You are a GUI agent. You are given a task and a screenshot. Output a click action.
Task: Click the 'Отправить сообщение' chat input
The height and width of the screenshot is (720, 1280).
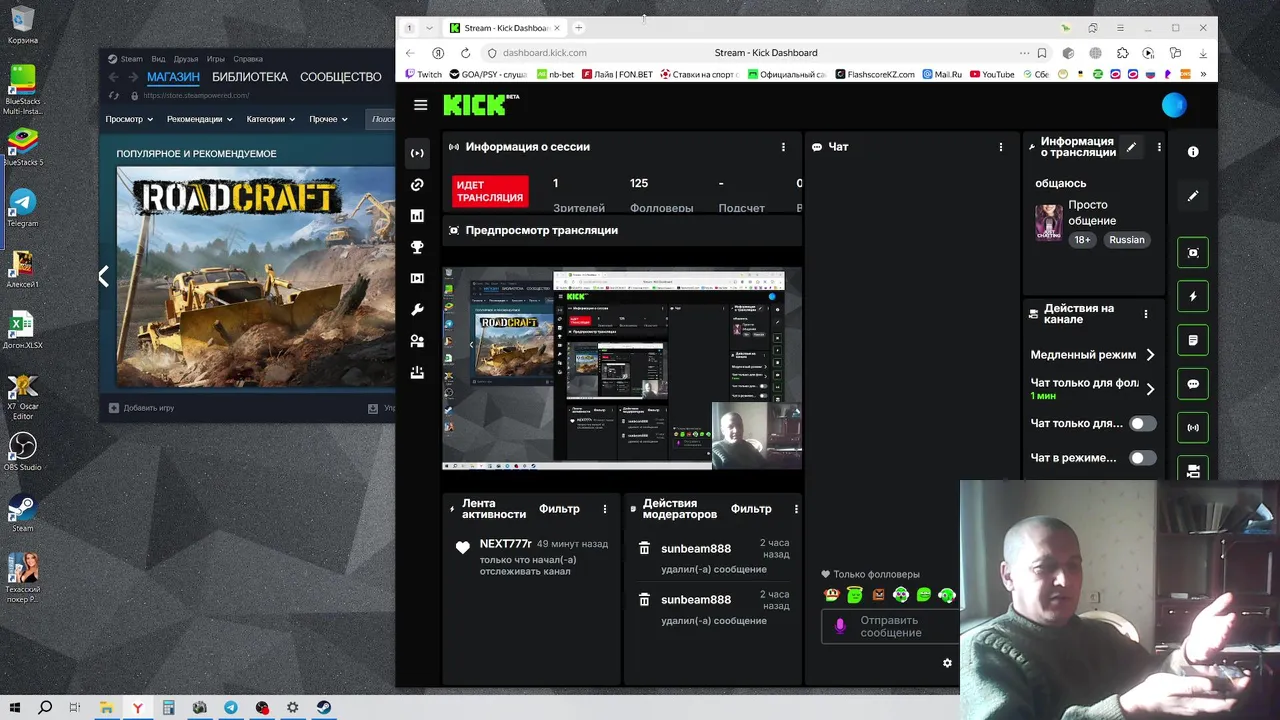[x=888, y=626]
